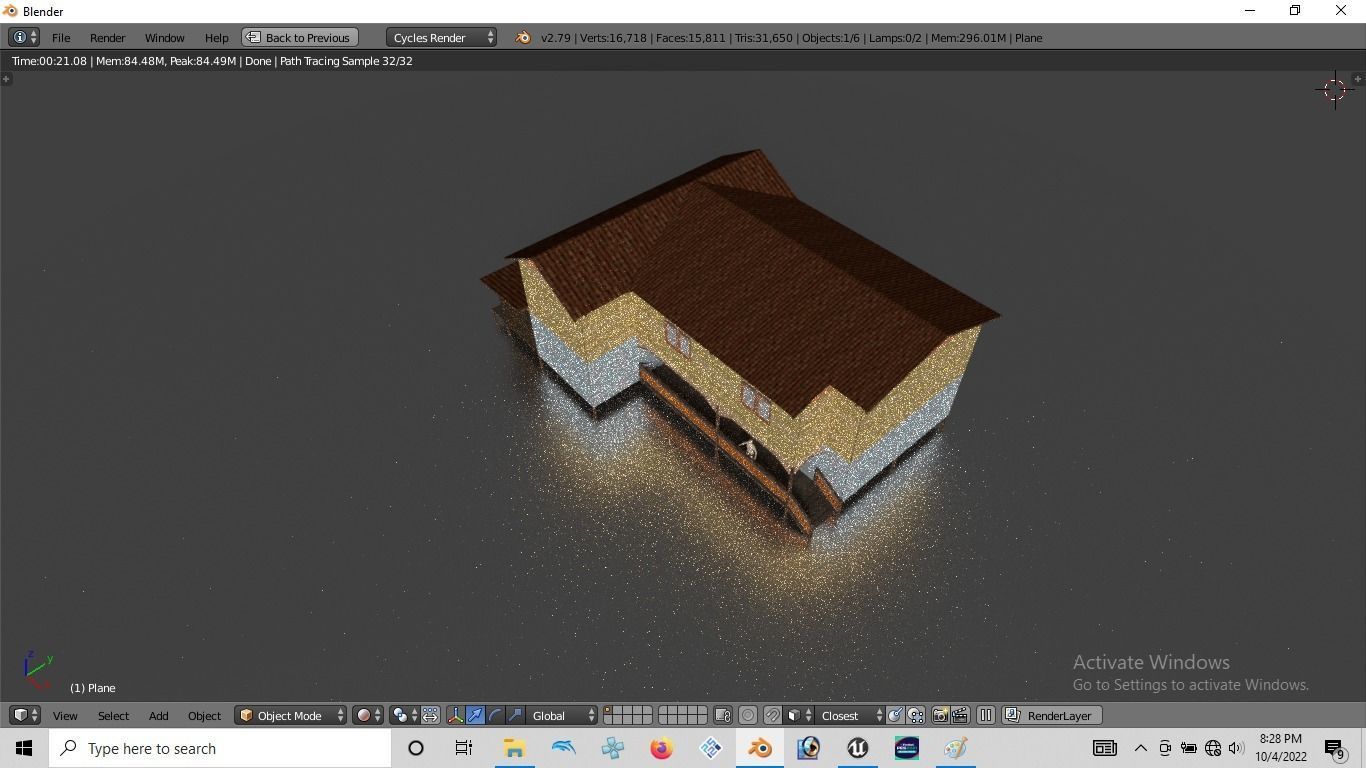Open the Help menu
The image size is (1366, 768).
[216, 37]
